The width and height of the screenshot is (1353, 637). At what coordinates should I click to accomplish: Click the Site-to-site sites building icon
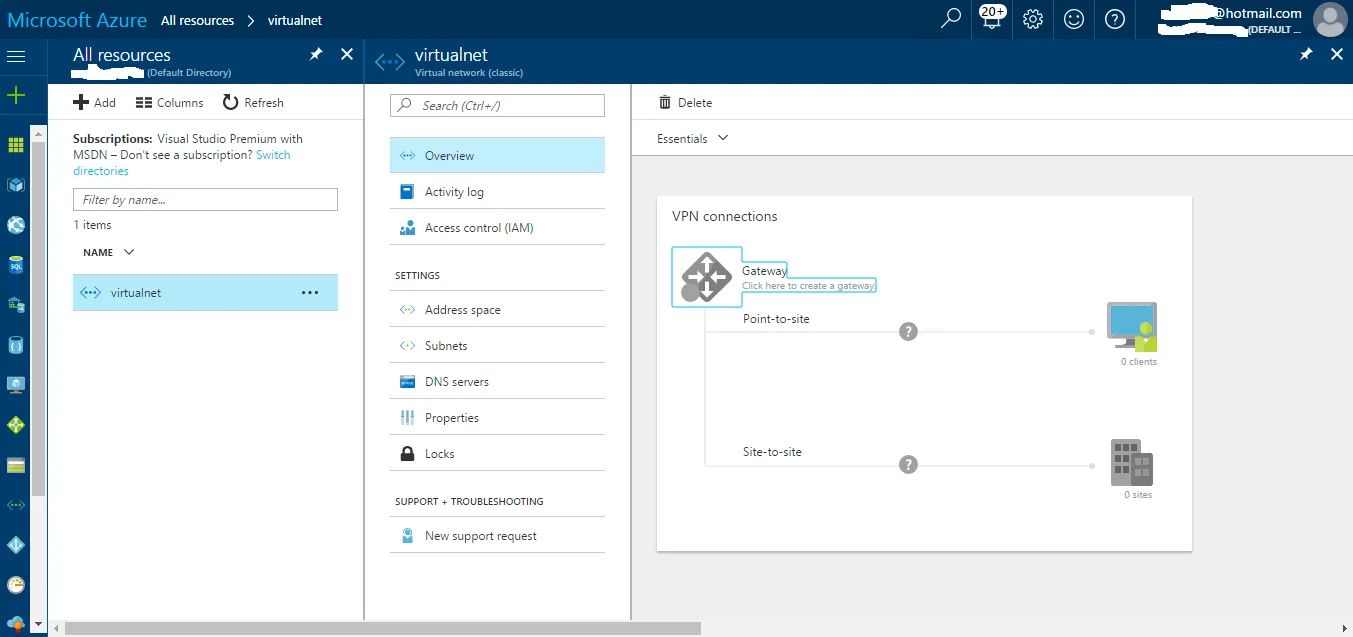[1132, 462]
